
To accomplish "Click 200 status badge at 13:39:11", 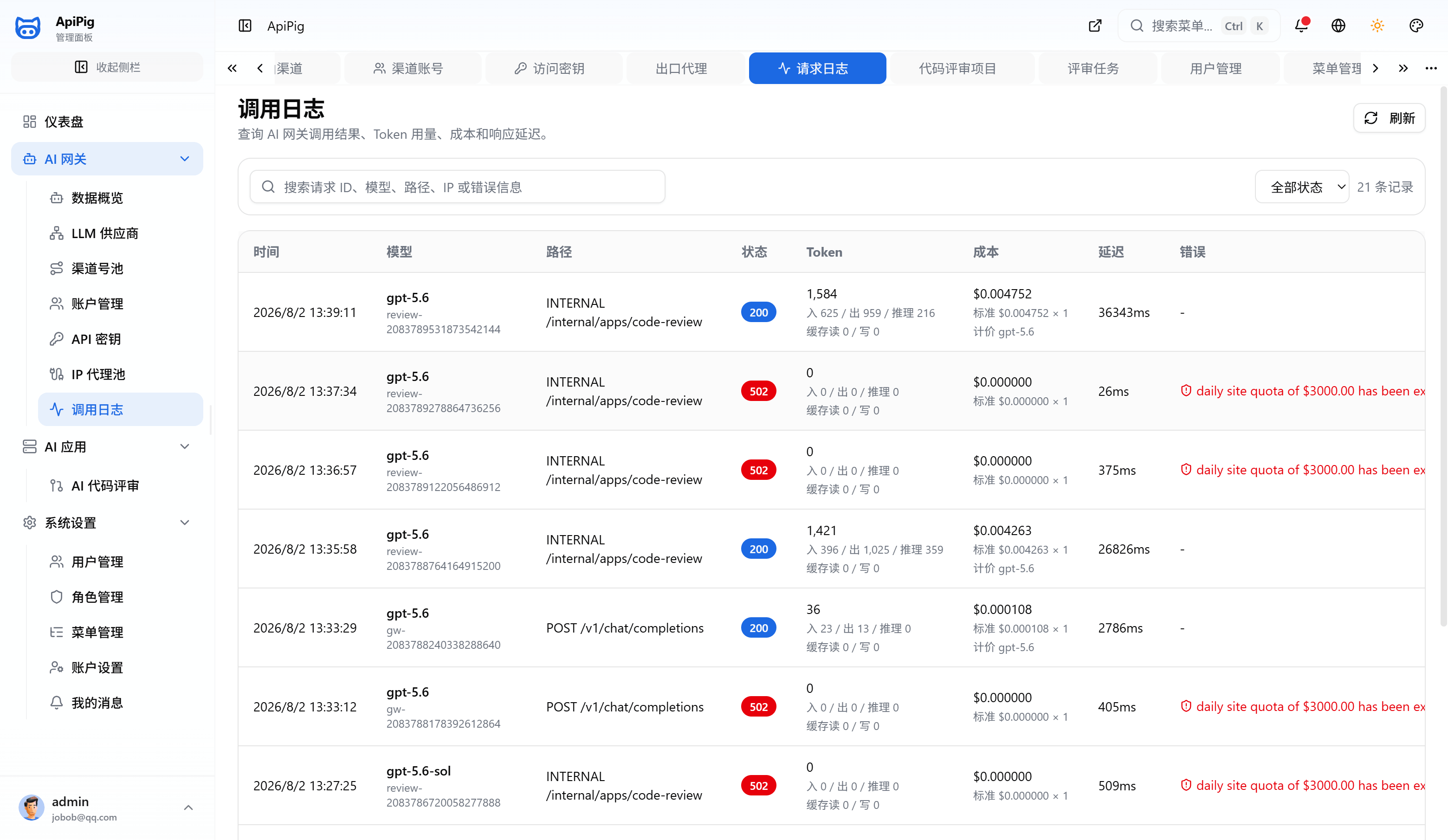I will pyautogui.click(x=758, y=312).
